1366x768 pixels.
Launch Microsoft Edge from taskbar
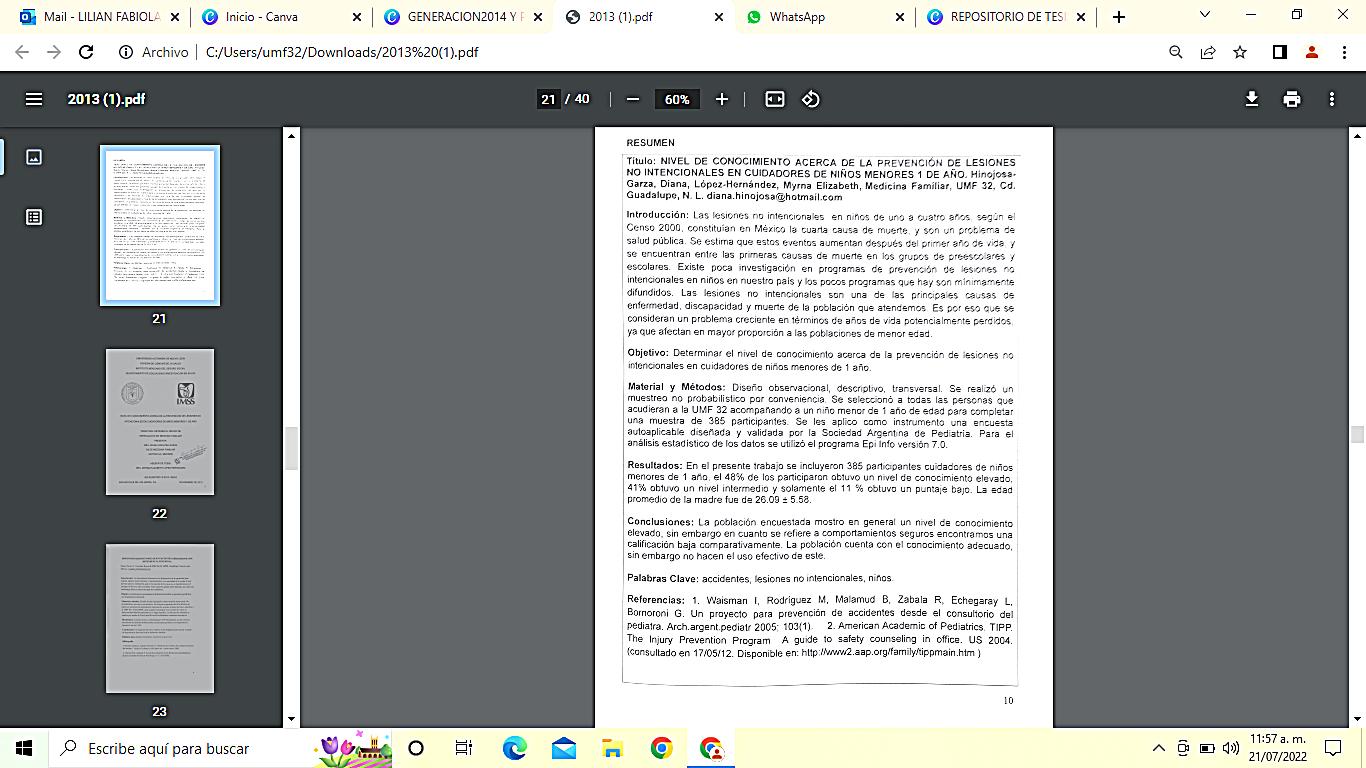(514, 748)
